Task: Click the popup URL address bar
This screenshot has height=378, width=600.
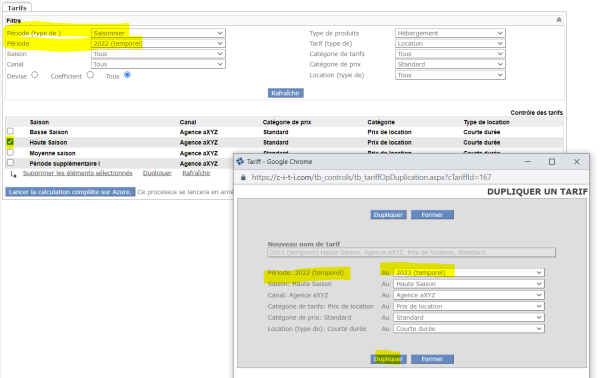Action: coord(371,178)
